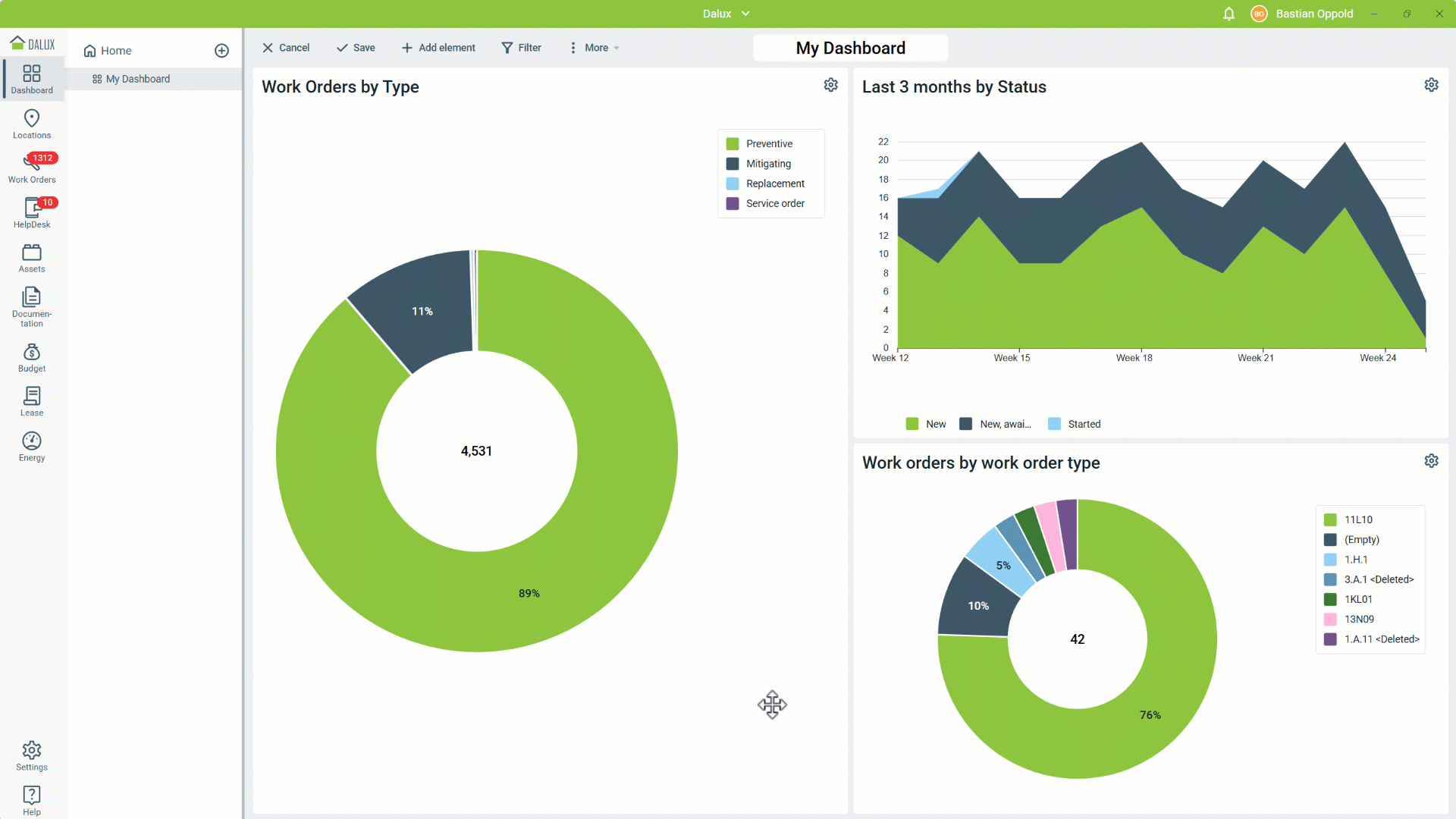Toggle Started series in status legend
Image resolution: width=1456 pixels, height=819 pixels.
coord(1075,424)
